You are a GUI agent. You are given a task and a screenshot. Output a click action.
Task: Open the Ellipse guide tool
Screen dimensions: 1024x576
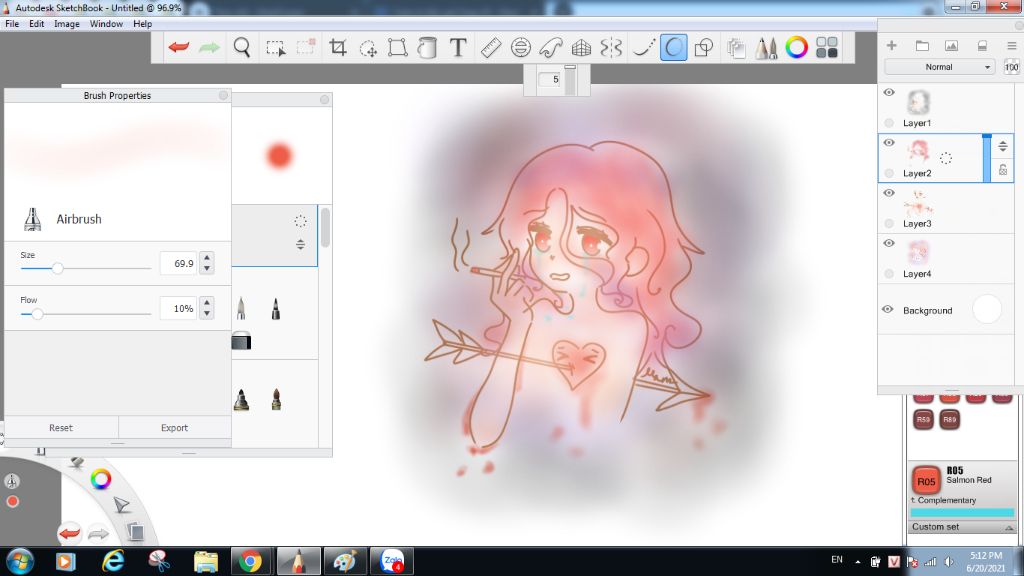pyautogui.click(x=520, y=47)
